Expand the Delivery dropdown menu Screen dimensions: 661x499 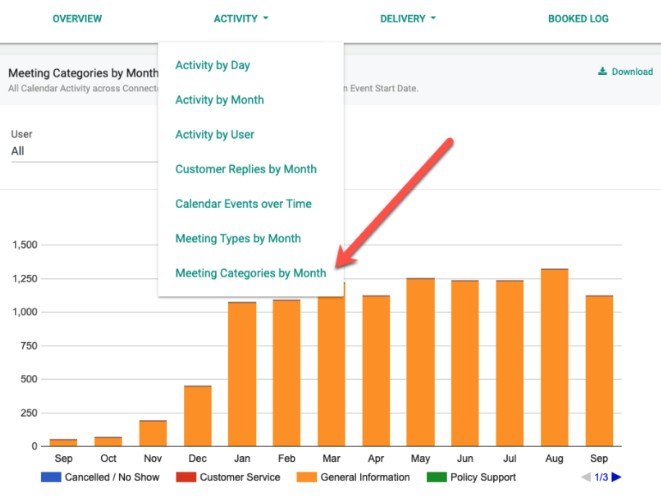pos(407,19)
